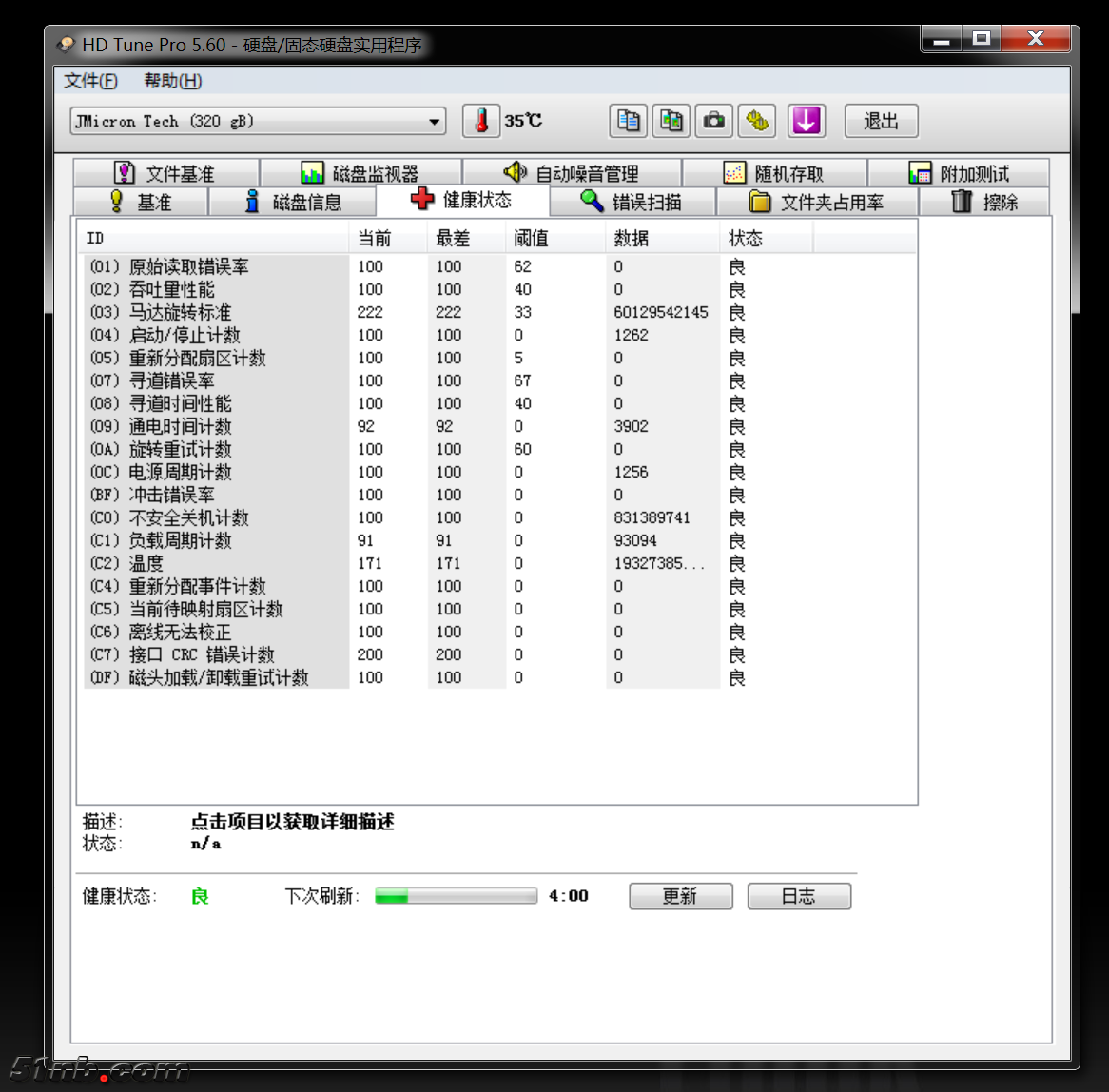Click the 数据 column header

click(663, 239)
